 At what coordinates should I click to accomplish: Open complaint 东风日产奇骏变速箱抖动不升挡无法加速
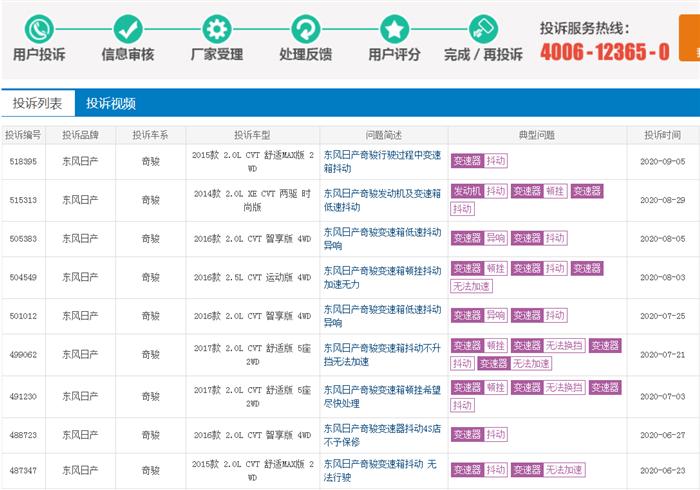[x=382, y=354]
